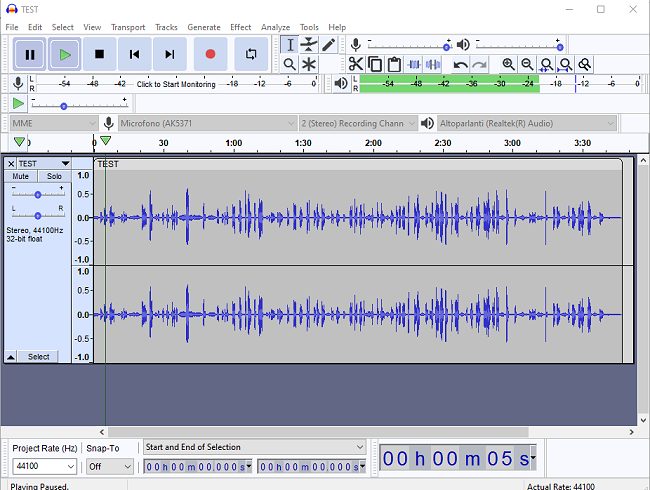Select the Multi-tool asterisk icon
Screen dimensions: 650x490
click(309, 64)
